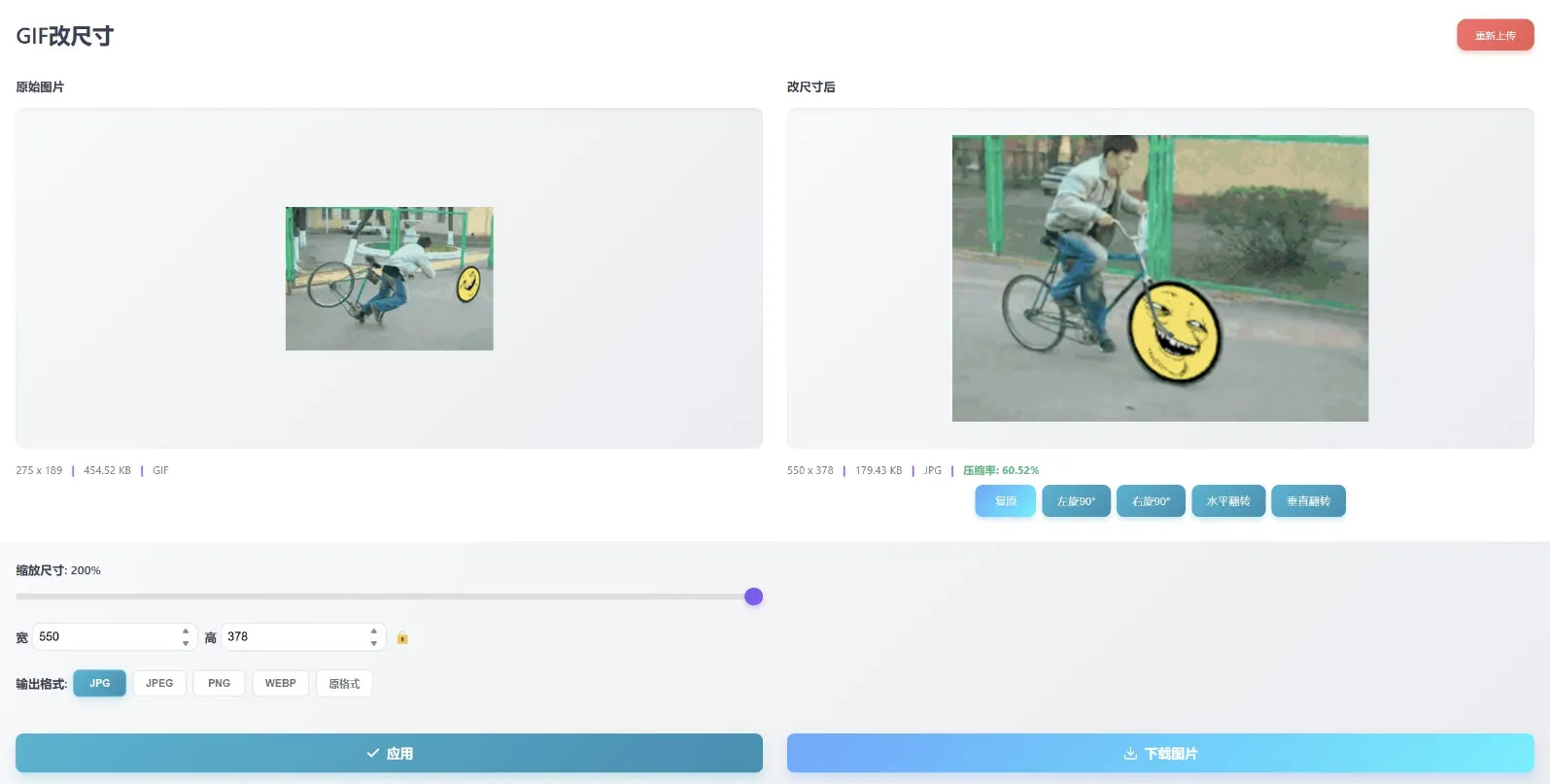Screen dimensions: 1550x784
Task: Apply the resize with 应用 button
Action: point(389,753)
